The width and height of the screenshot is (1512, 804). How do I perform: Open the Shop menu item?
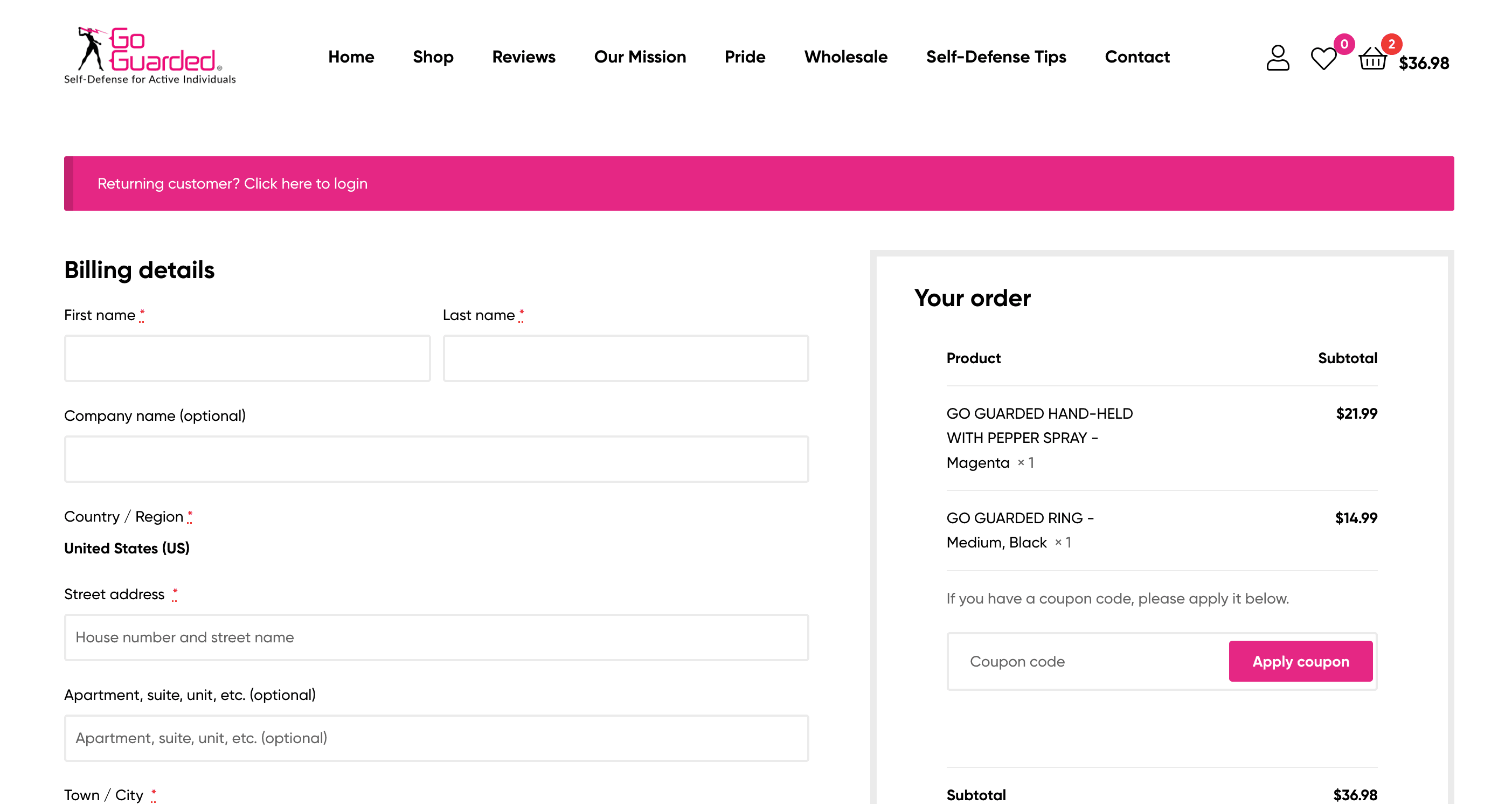pyautogui.click(x=433, y=57)
